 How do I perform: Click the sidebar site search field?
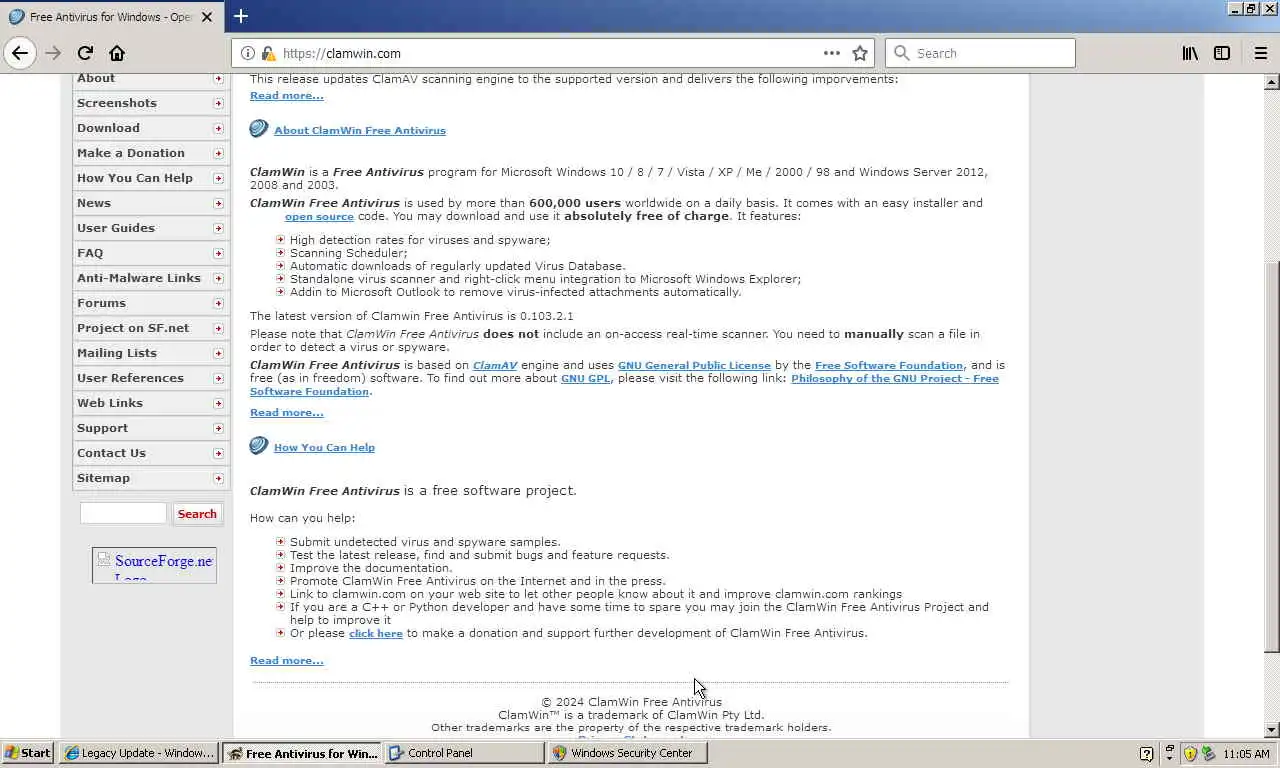[x=123, y=513]
